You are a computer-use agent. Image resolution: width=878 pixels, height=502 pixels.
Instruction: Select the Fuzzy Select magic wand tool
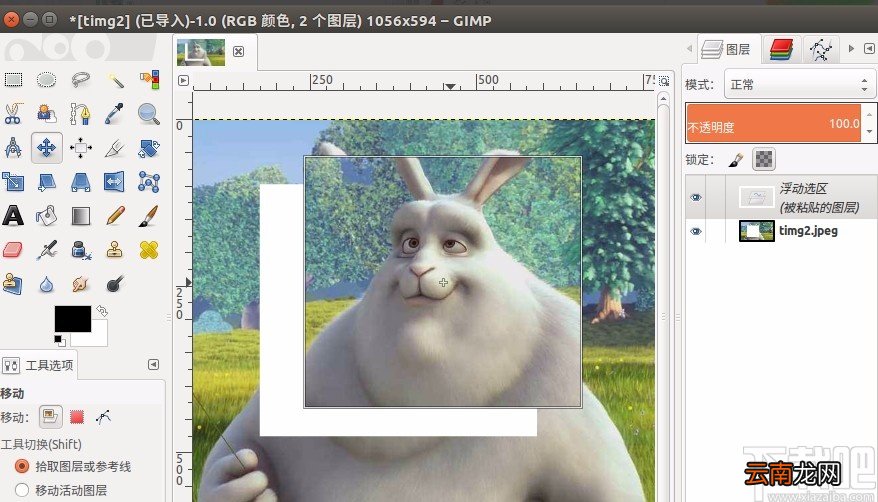tap(115, 79)
